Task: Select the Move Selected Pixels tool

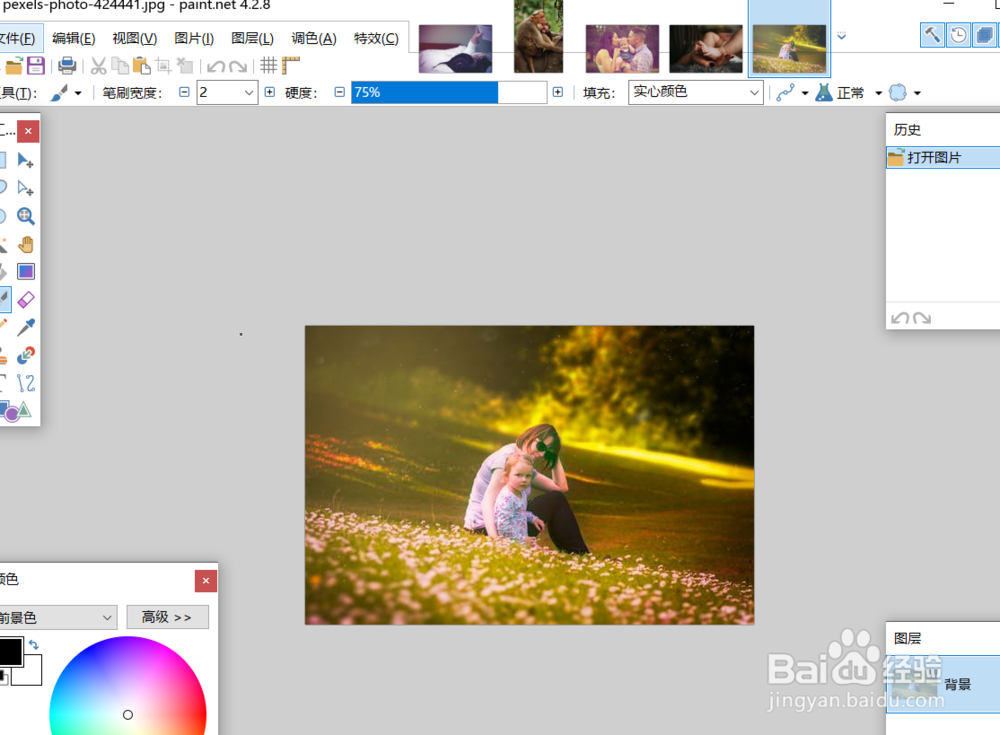Action: pyautogui.click(x=26, y=160)
